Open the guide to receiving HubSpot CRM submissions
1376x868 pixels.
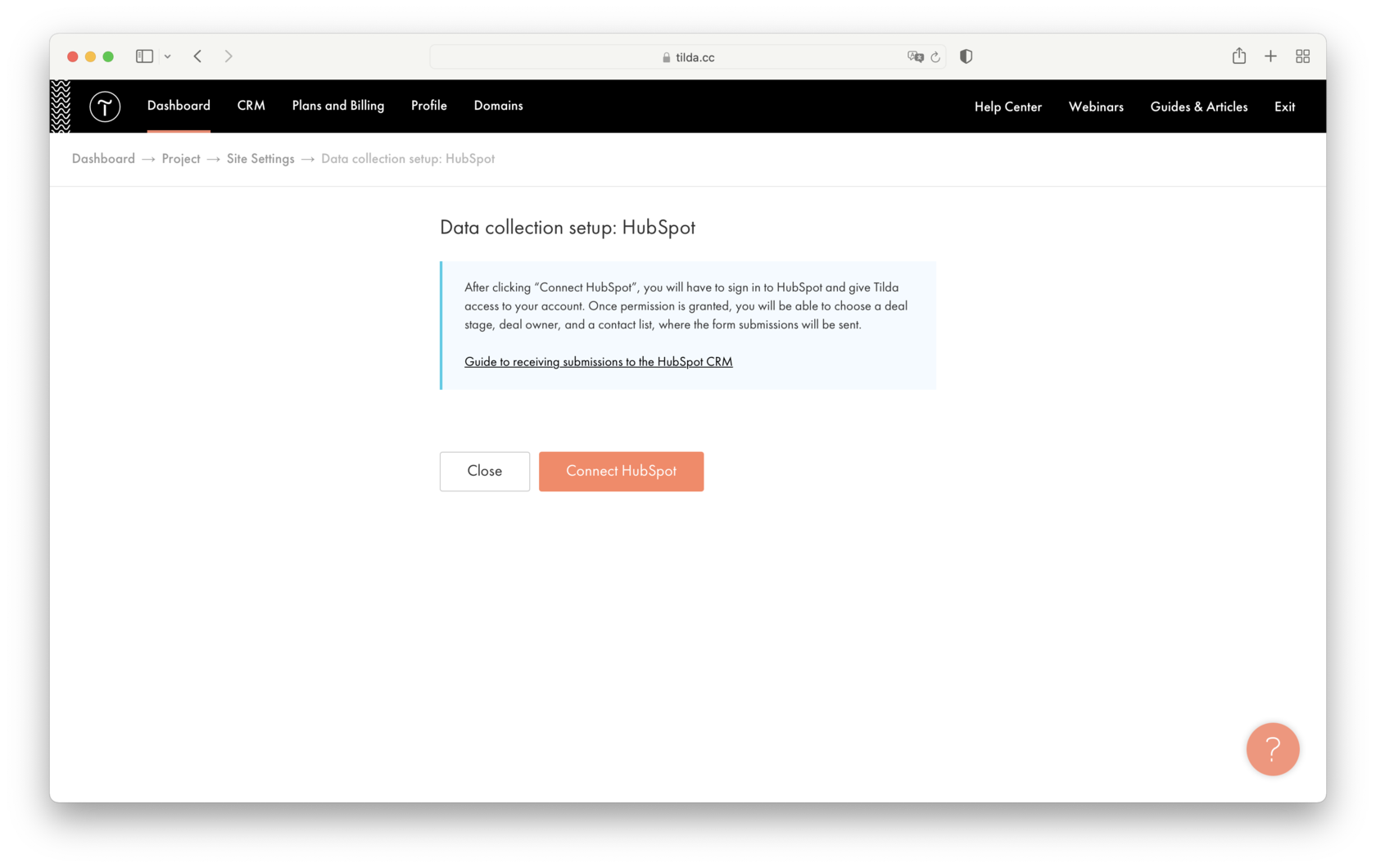tap(598, 361)
